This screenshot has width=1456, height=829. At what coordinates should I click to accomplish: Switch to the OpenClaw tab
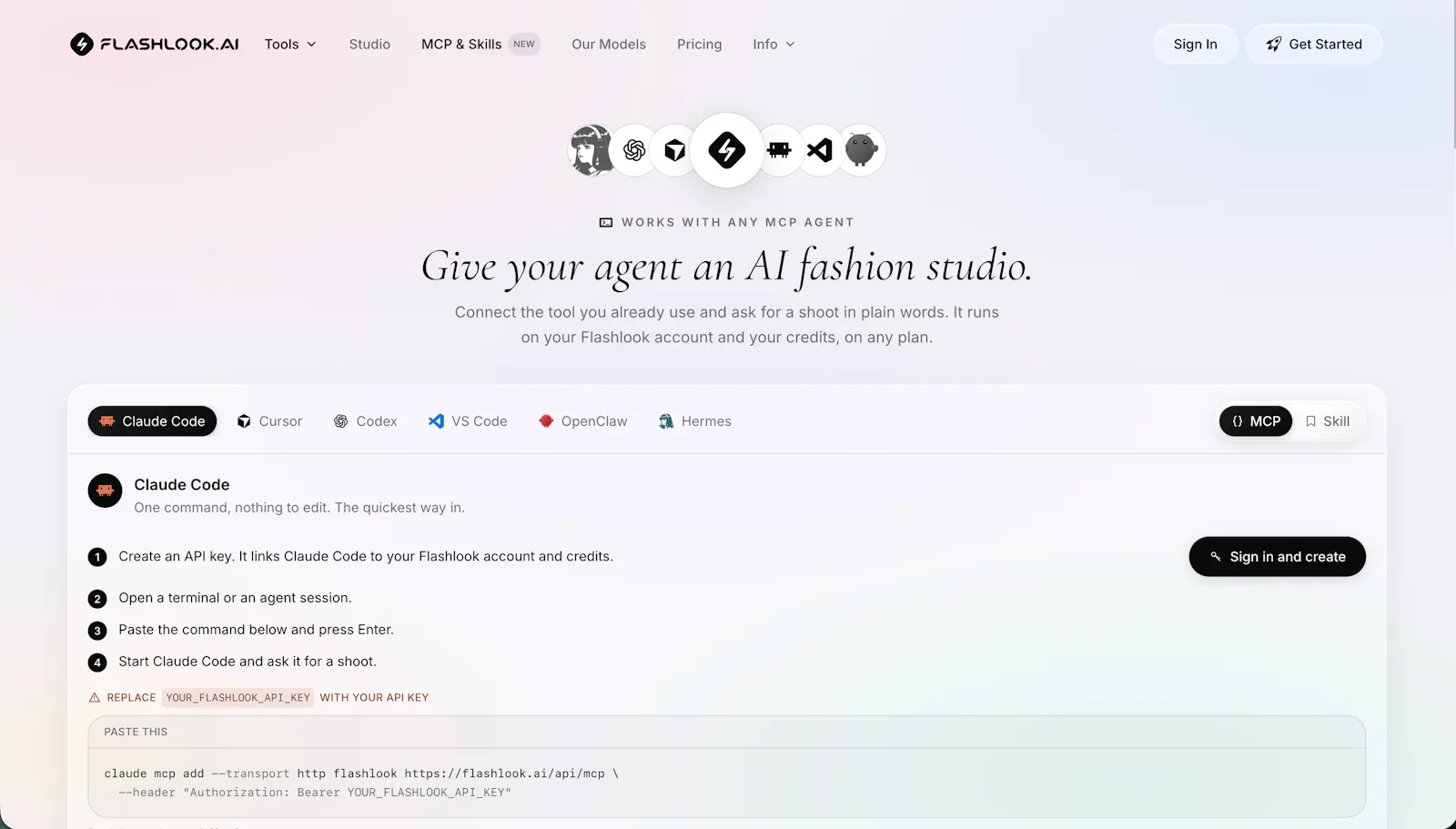pyautogui.click(x=583, y=421)
